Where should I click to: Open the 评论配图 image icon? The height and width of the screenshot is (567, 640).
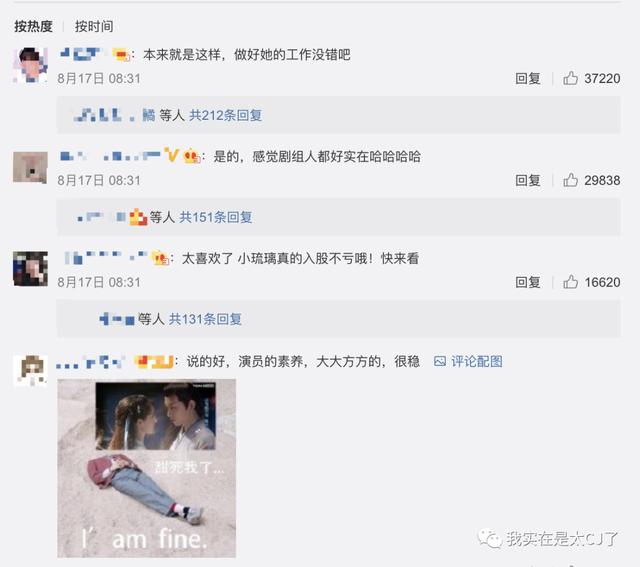pos(440,361)
